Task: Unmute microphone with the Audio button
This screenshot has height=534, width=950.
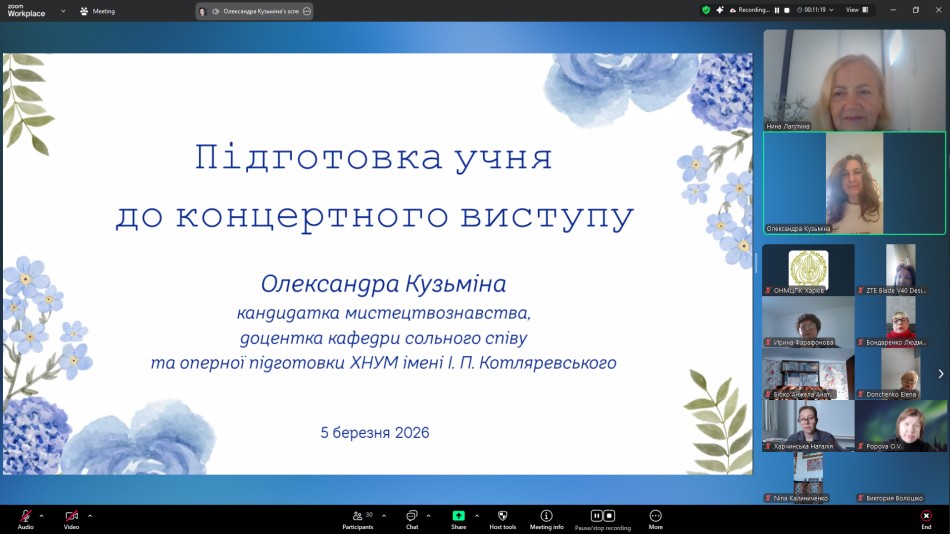Action: (25, 517)
